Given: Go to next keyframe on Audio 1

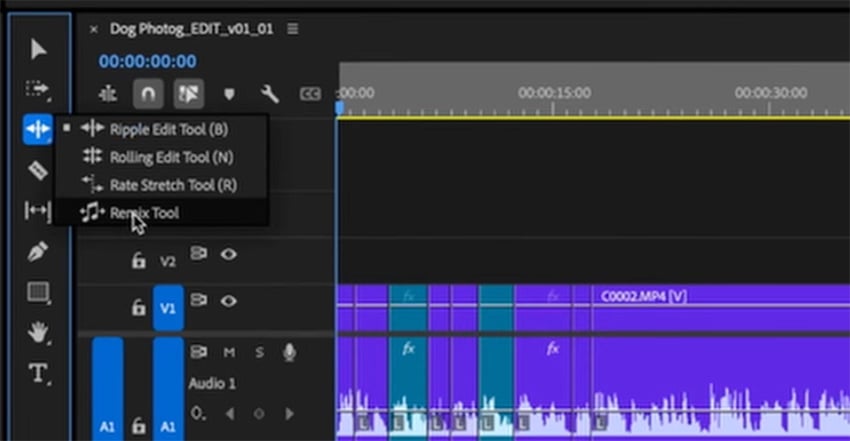Looking at the screenshot, I should pyautogui.click(x=289, y=414).
